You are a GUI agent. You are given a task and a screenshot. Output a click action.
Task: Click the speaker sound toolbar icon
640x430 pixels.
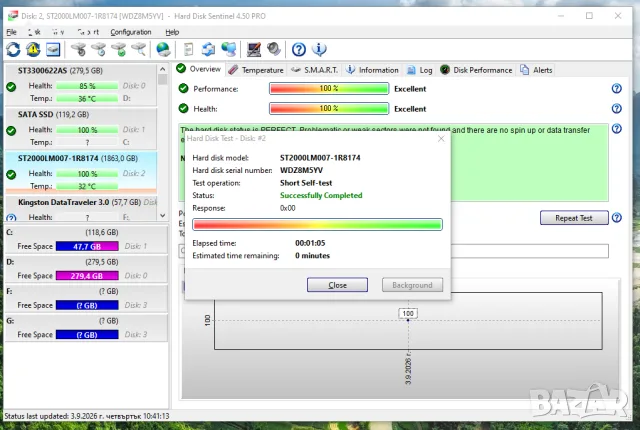pyautogui.click(x=273, y=49)
